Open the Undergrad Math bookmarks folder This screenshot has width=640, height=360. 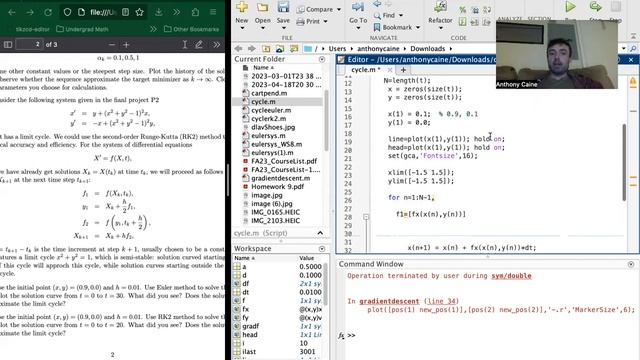click(82, 29)
